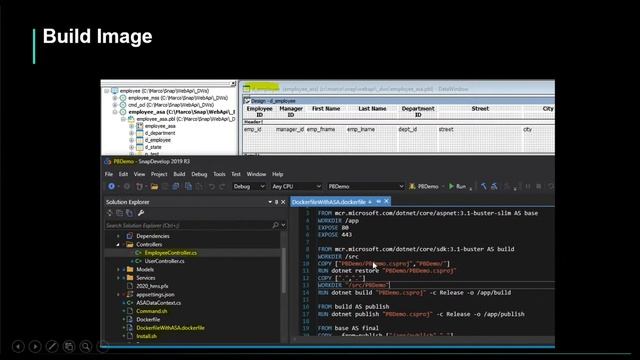The height and width of the screenshot is (360, 640).
Task: Select ASADataContext.cs file
Action: pyautogui.click(x=159, y=303)
